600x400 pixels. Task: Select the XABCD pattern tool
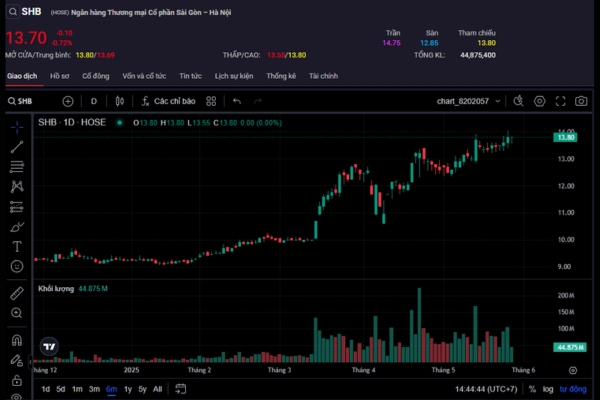(x=17, y=186)
